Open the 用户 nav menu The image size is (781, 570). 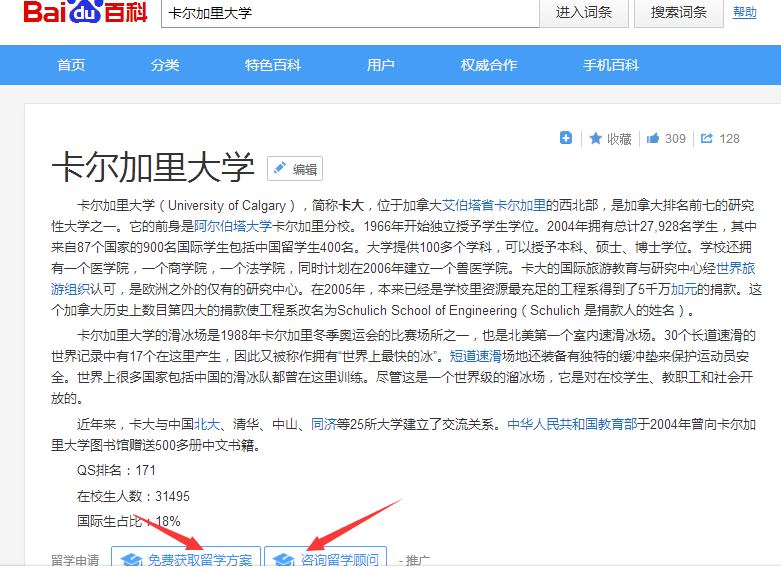point(381,65)
